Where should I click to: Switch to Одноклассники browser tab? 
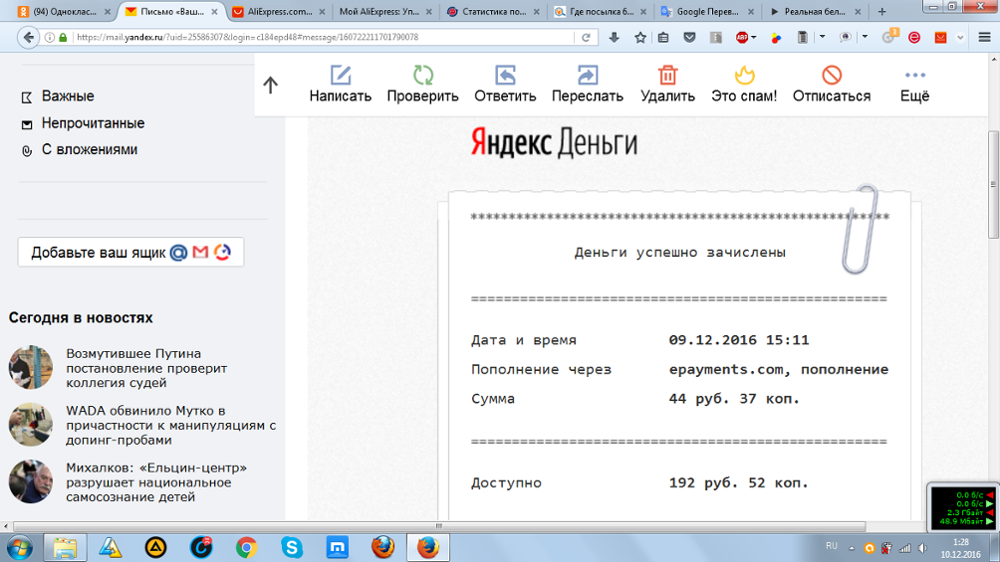tap(64, 11)
